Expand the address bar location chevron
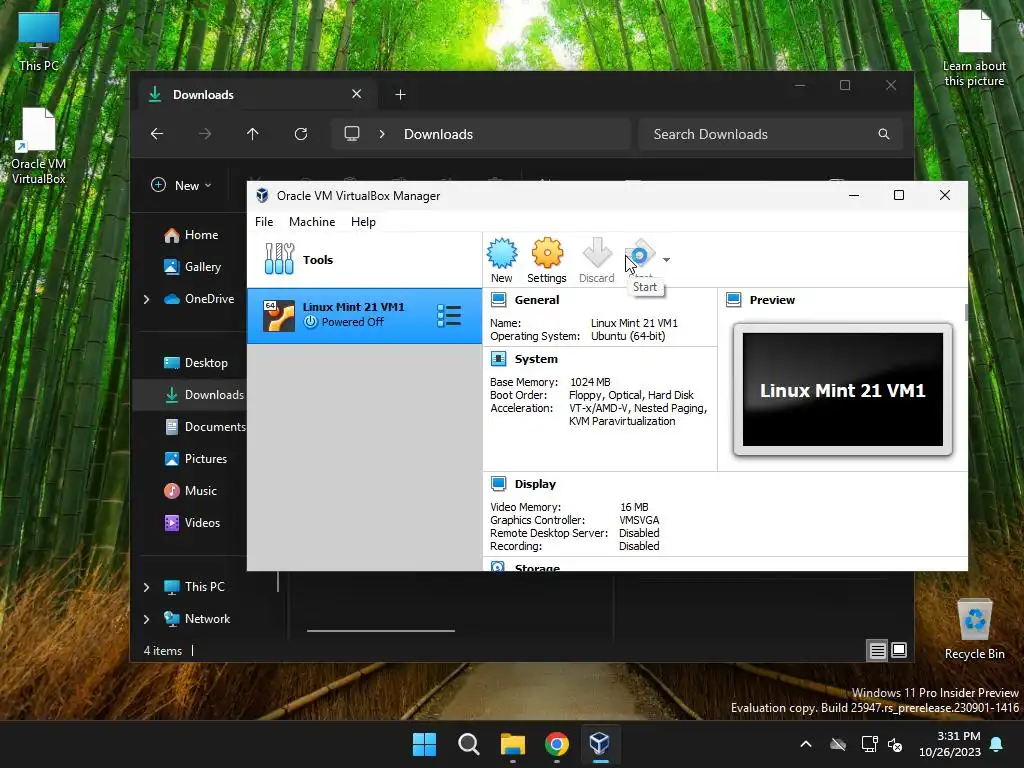 click(382, 134)
